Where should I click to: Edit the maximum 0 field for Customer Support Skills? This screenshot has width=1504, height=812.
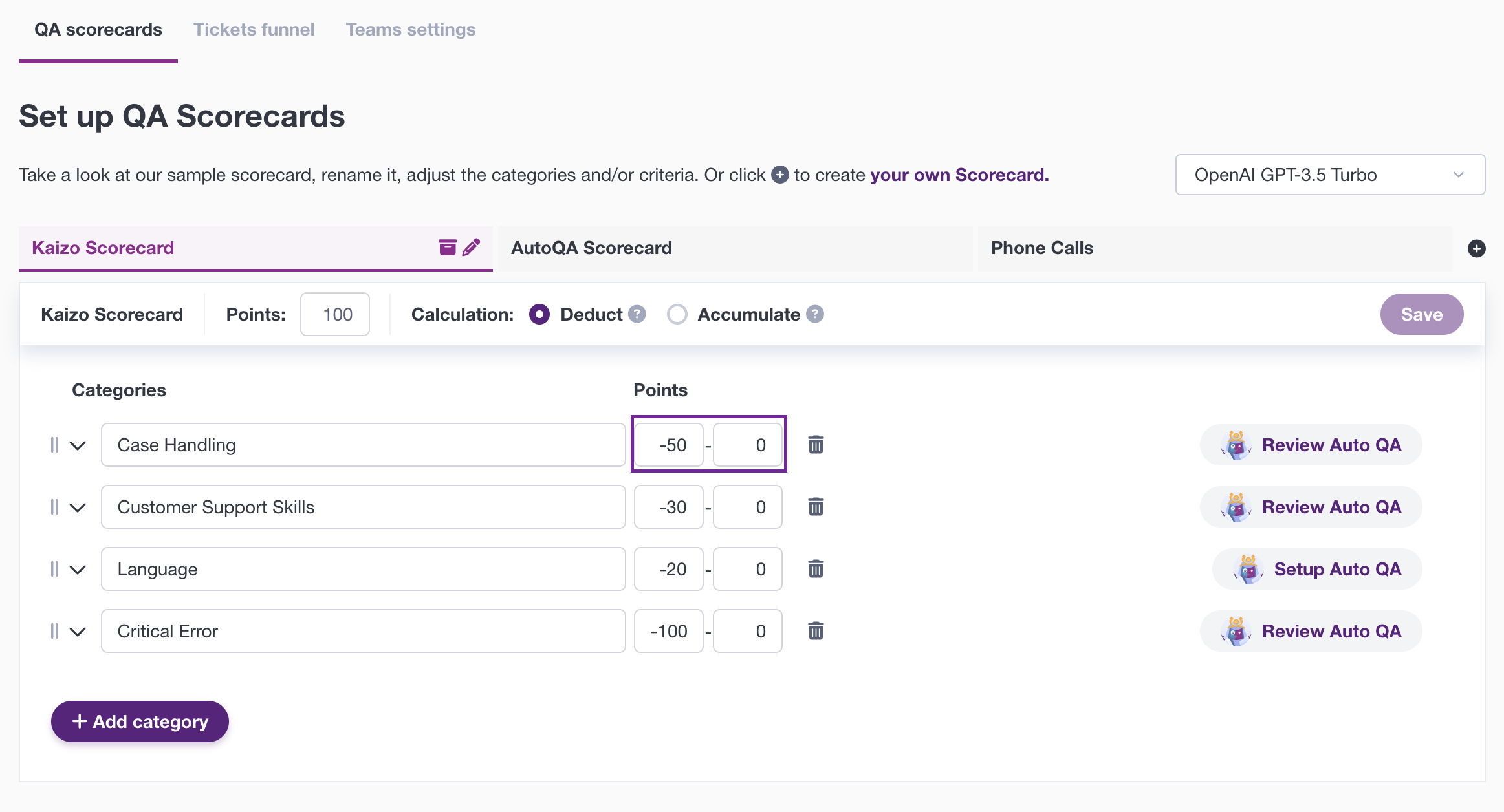748,507
